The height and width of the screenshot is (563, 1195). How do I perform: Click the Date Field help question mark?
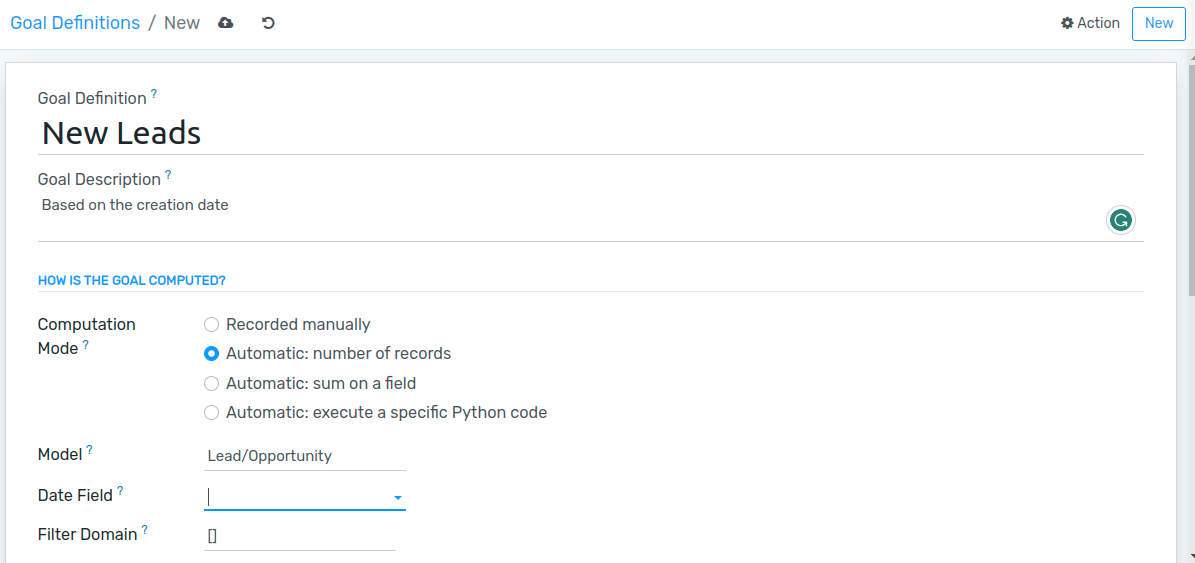click(x=120, y=490)
